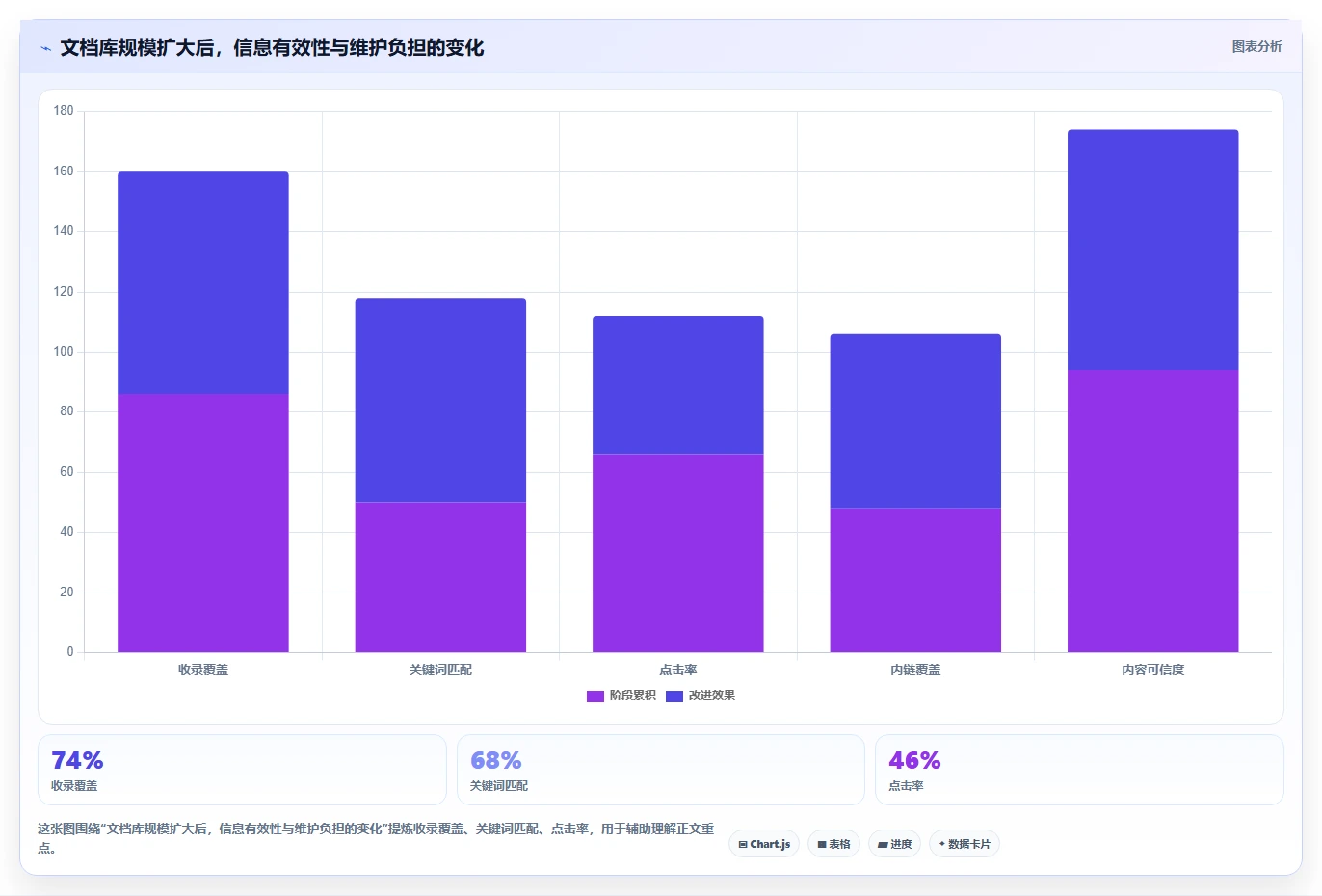Click the 68% 关键词匹配 stat card
This screenshot has width=1322, height=896.
point(661,770)
